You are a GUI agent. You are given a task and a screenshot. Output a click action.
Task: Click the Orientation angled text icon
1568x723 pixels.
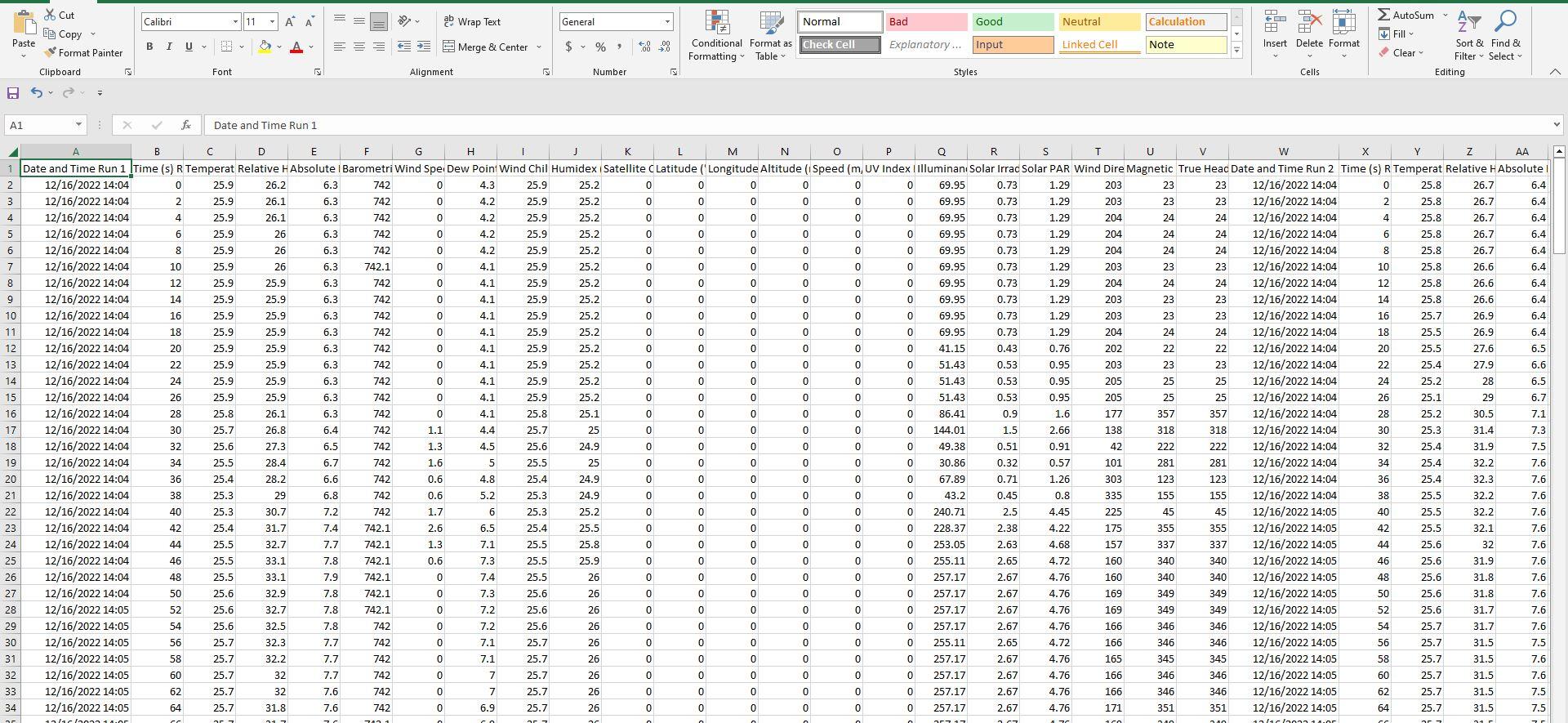(x=404, y=21)
